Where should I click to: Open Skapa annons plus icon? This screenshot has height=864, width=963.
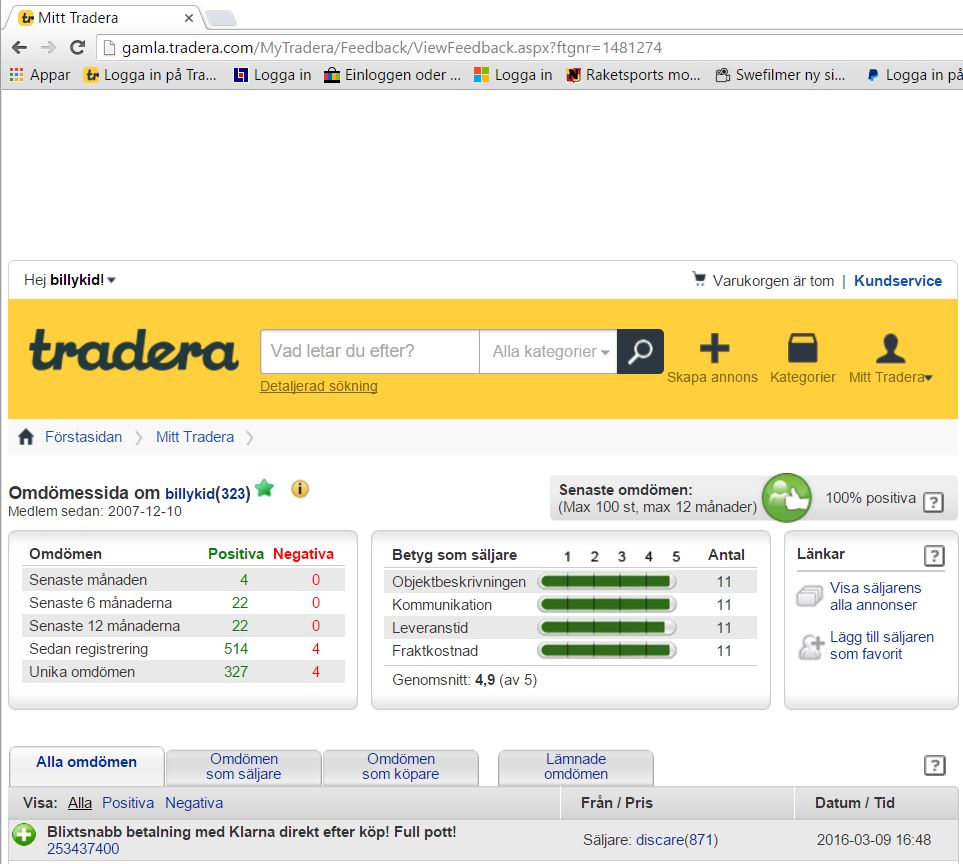coord(713,349)
